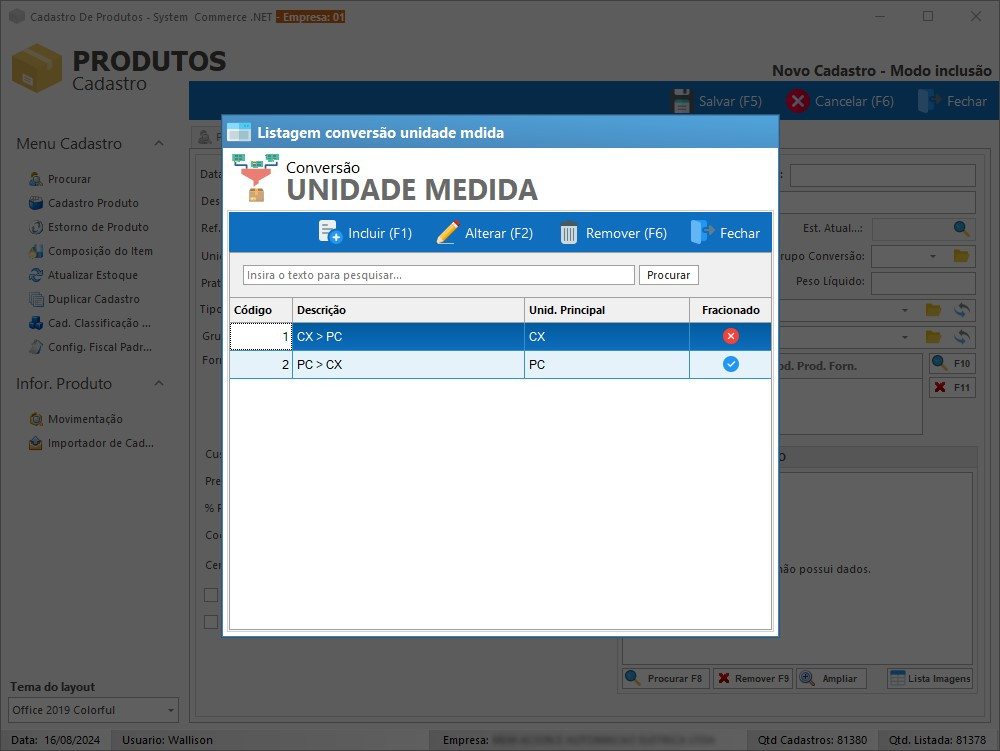
Task: Click the Incluir (F1) icon in the dialog
Action: click(x=329, y=231)
